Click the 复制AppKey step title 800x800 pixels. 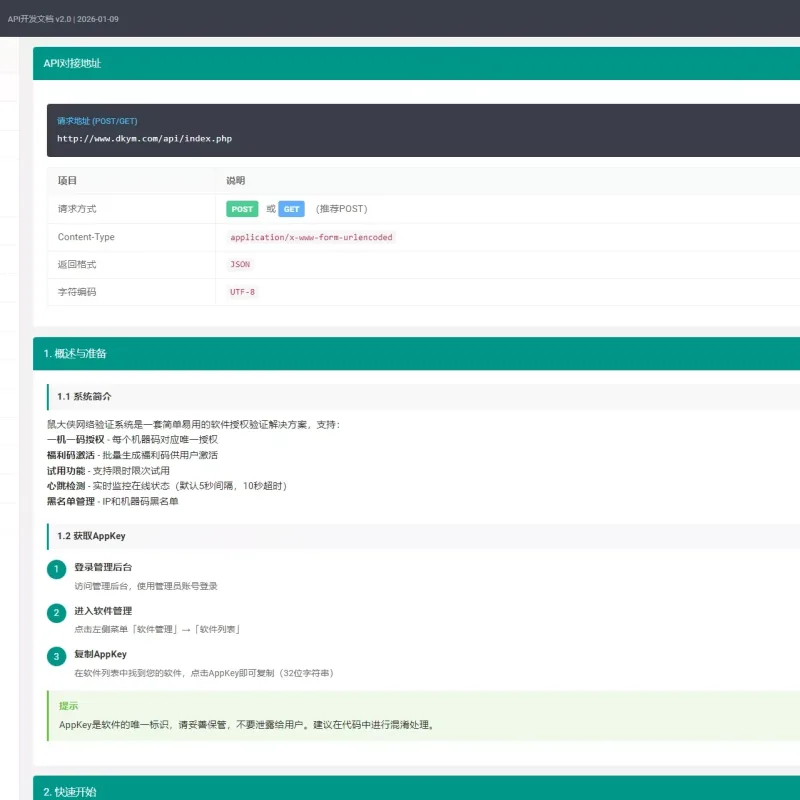coord(101,654)
